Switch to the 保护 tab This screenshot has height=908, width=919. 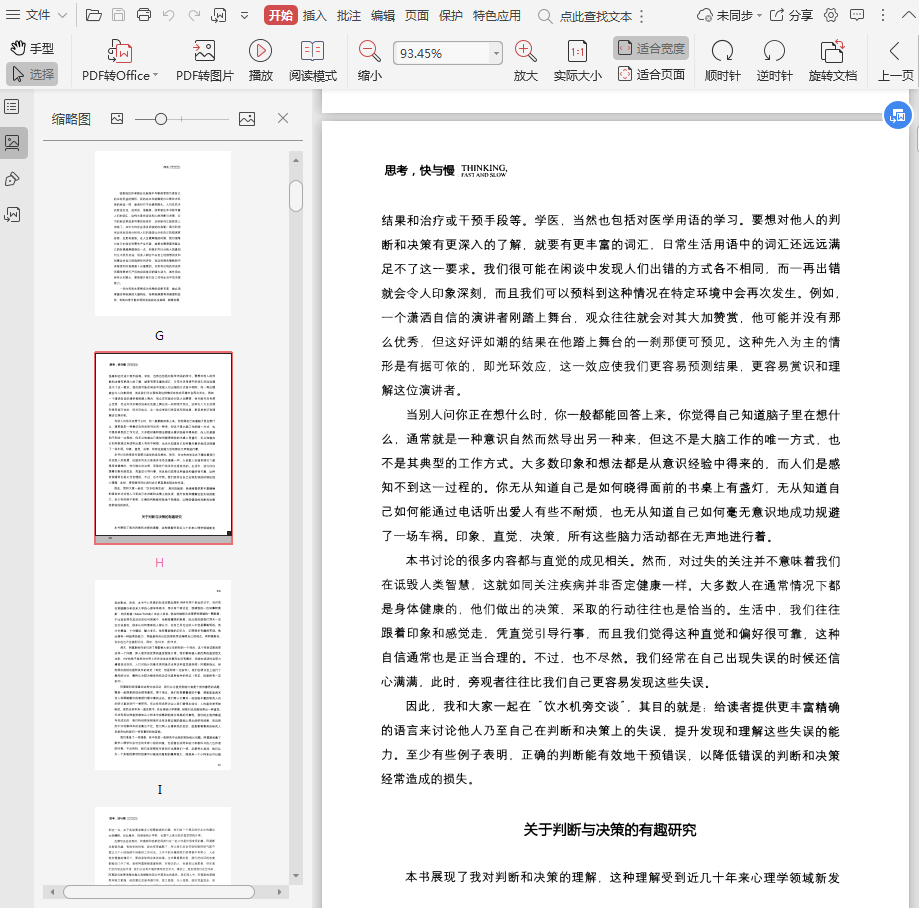click(x=451, y=16)
